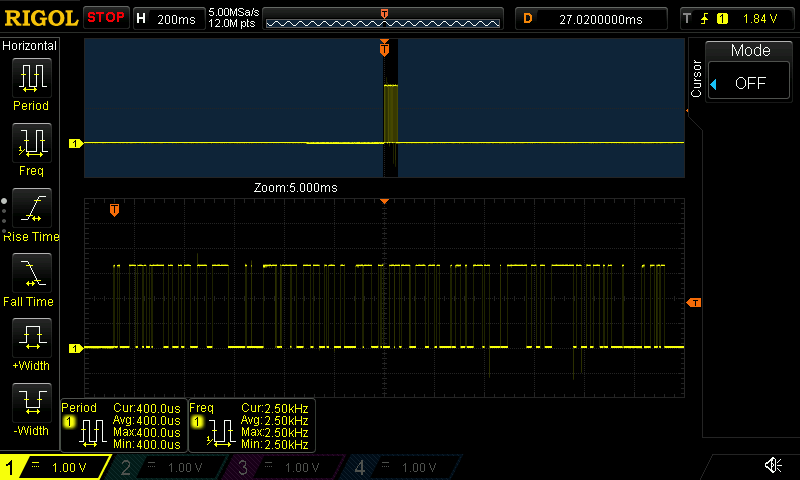Click the zoomed region highlight in overview
The image size is (800, 480).
pyautogui.click(x=390, y=108)
